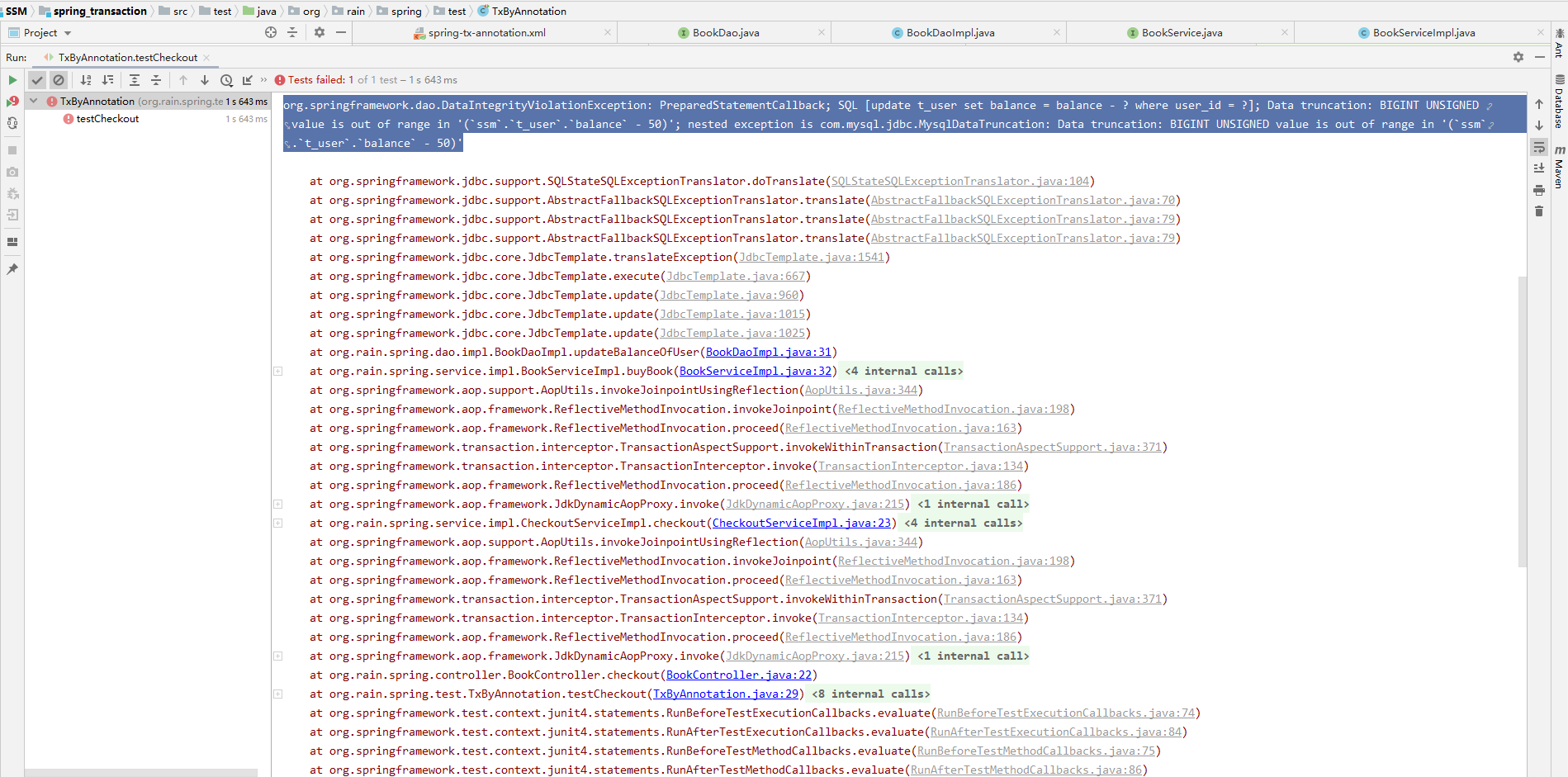Toggle auto-test rerun icon in Run sidebar
This screenshot has height=777, width=1568.
(12, 123)
